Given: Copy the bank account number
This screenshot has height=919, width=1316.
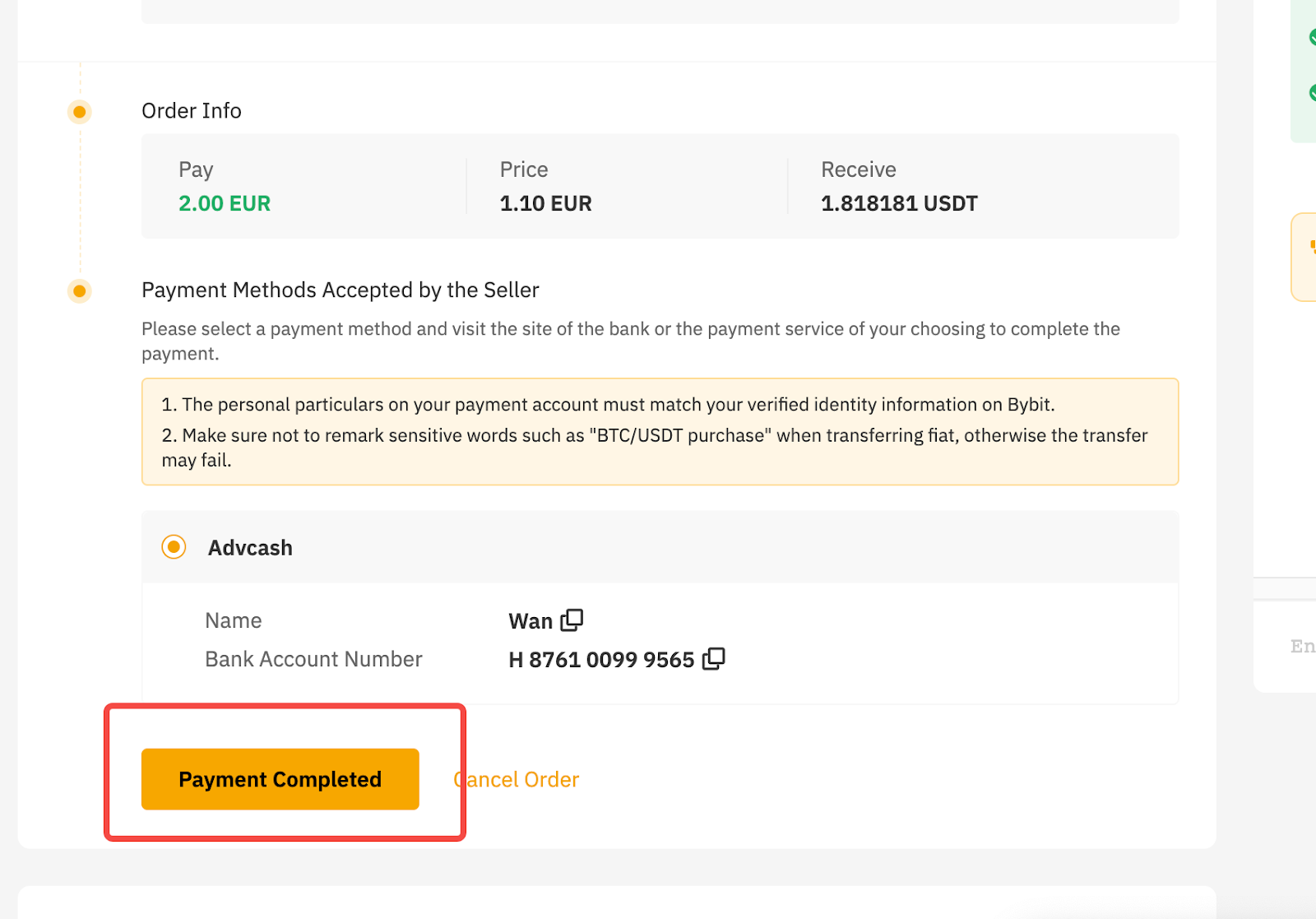Looking at the screenshot, I should tap(713, 659).
